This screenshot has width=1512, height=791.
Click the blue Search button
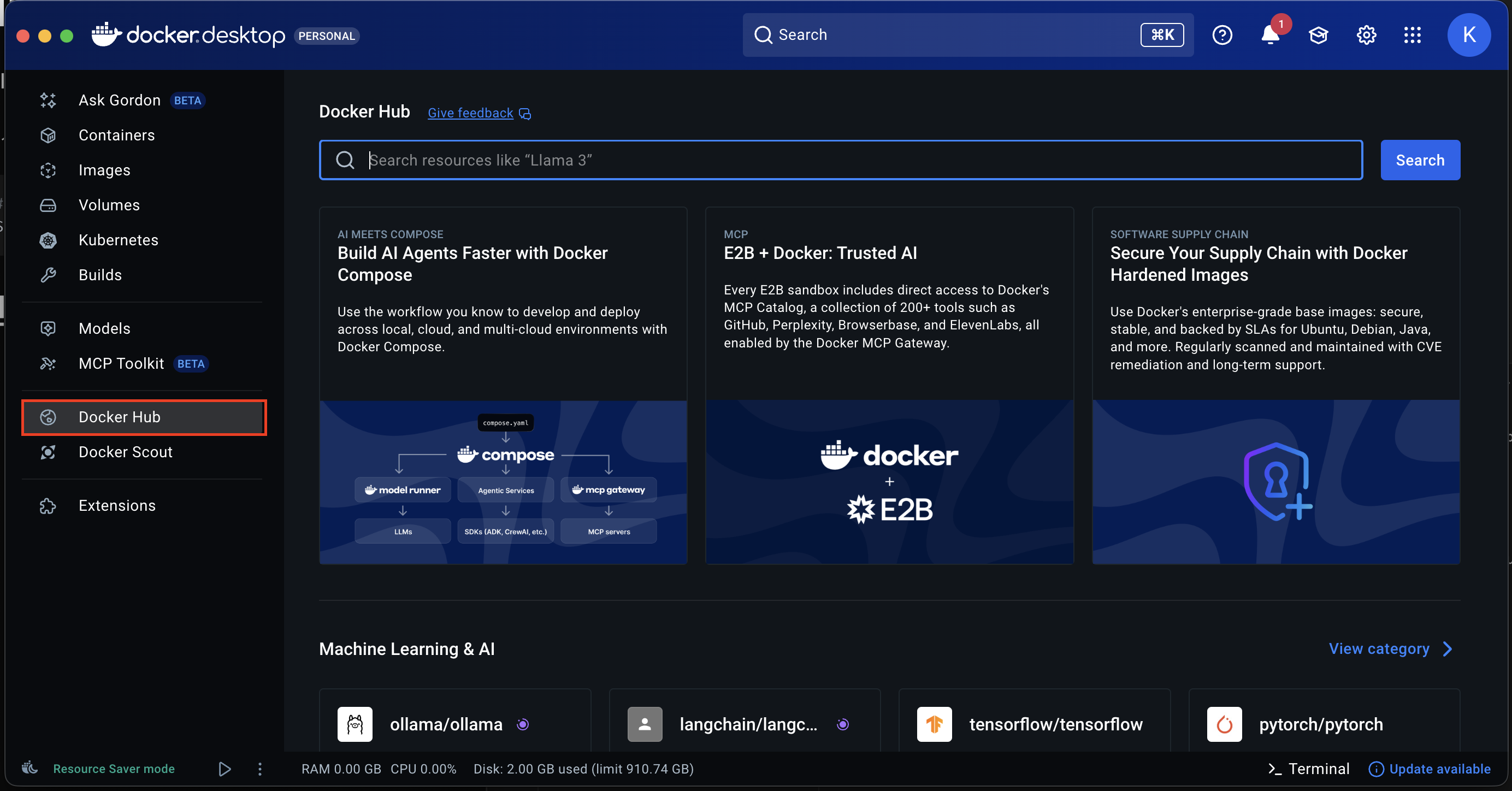pyautogui.click(x=1419, y=160)
